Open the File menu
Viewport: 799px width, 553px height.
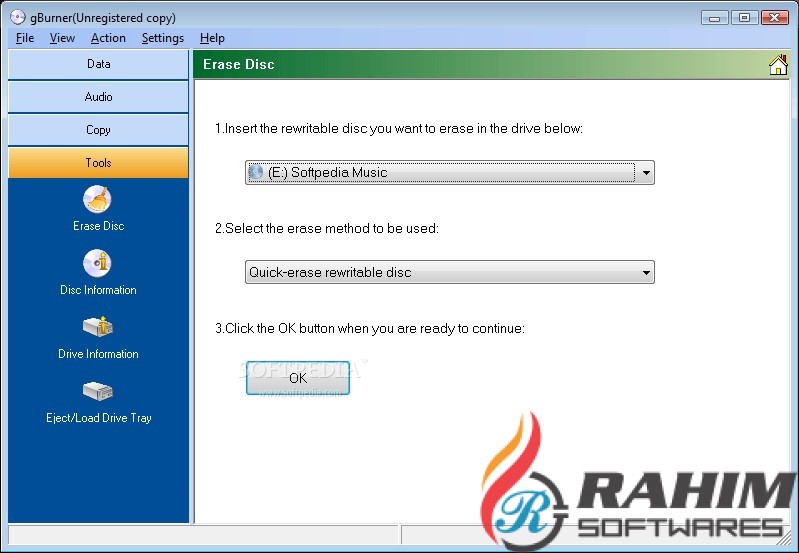[25, 38]
